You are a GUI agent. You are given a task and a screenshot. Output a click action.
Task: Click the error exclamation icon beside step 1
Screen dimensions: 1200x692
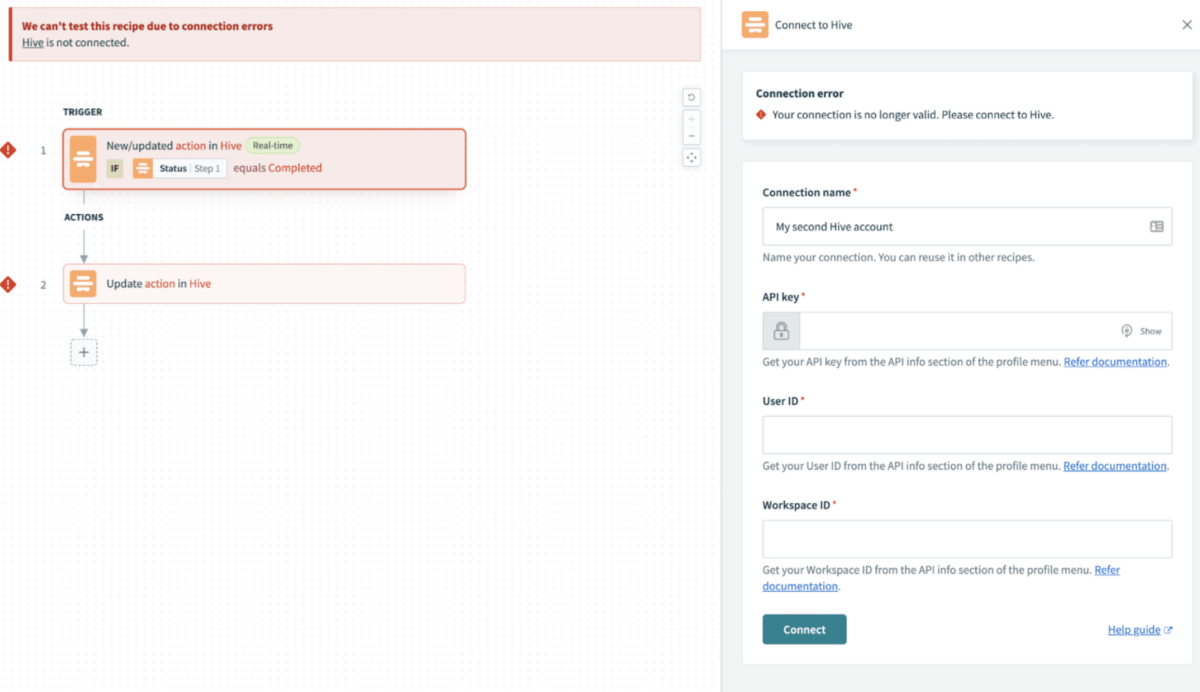(10, 150)
